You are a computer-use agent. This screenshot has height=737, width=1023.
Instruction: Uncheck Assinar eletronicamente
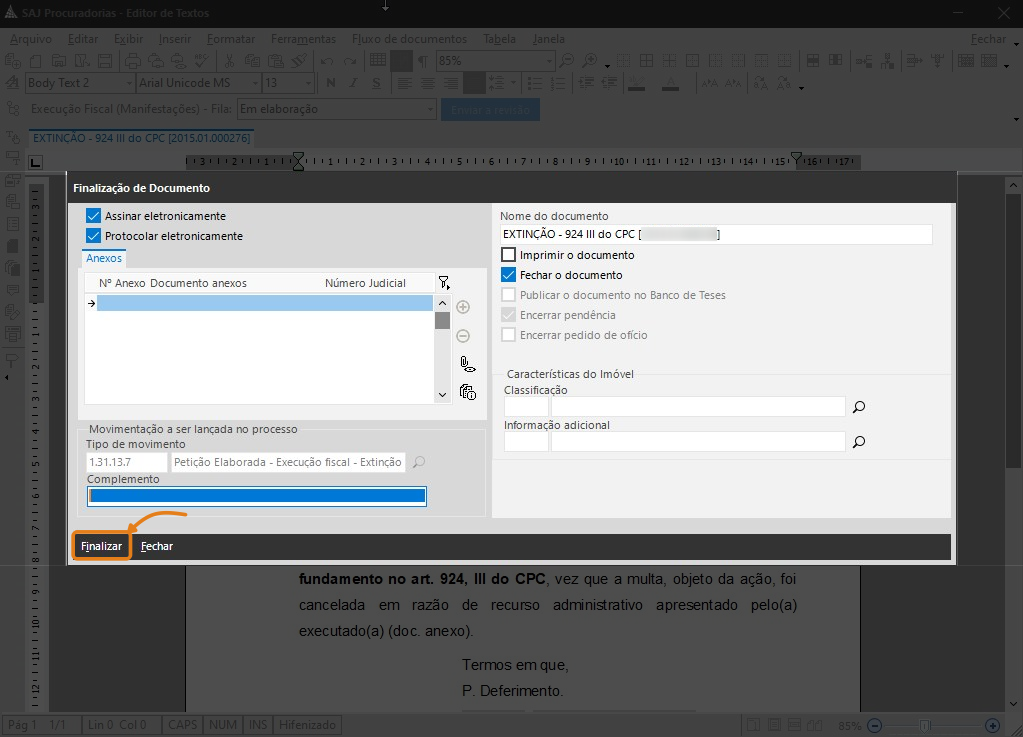tap(94, 216)
